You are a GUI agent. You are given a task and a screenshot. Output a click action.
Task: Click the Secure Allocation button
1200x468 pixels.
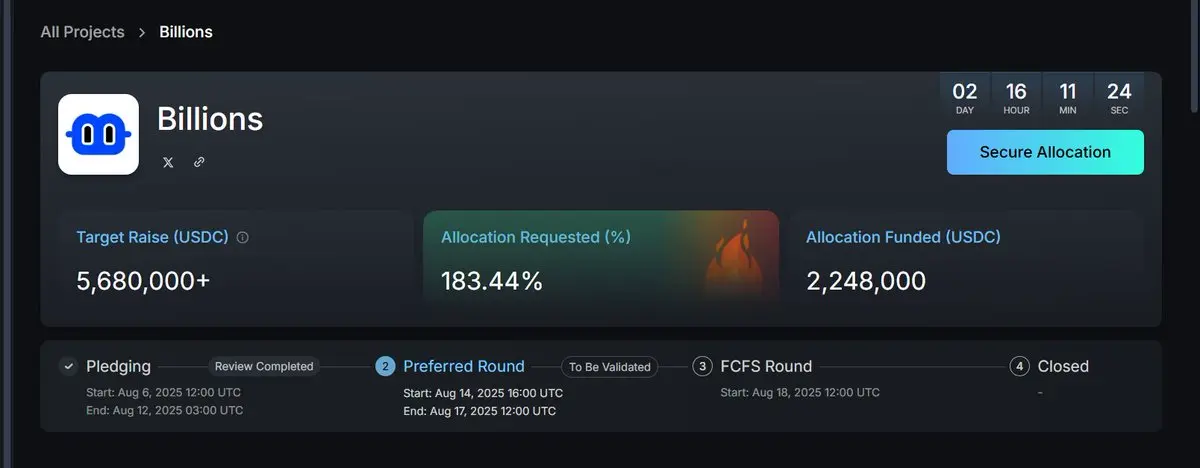tap(1045, 152)
